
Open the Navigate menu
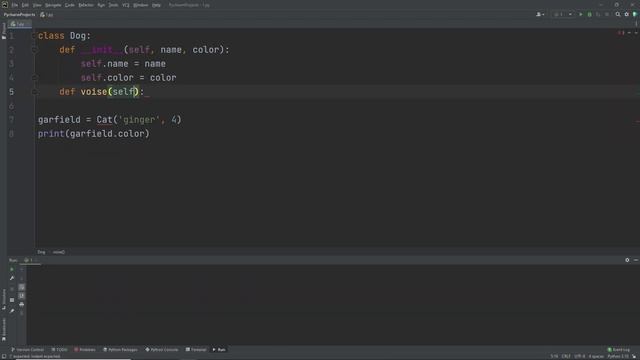coord(53,5)
